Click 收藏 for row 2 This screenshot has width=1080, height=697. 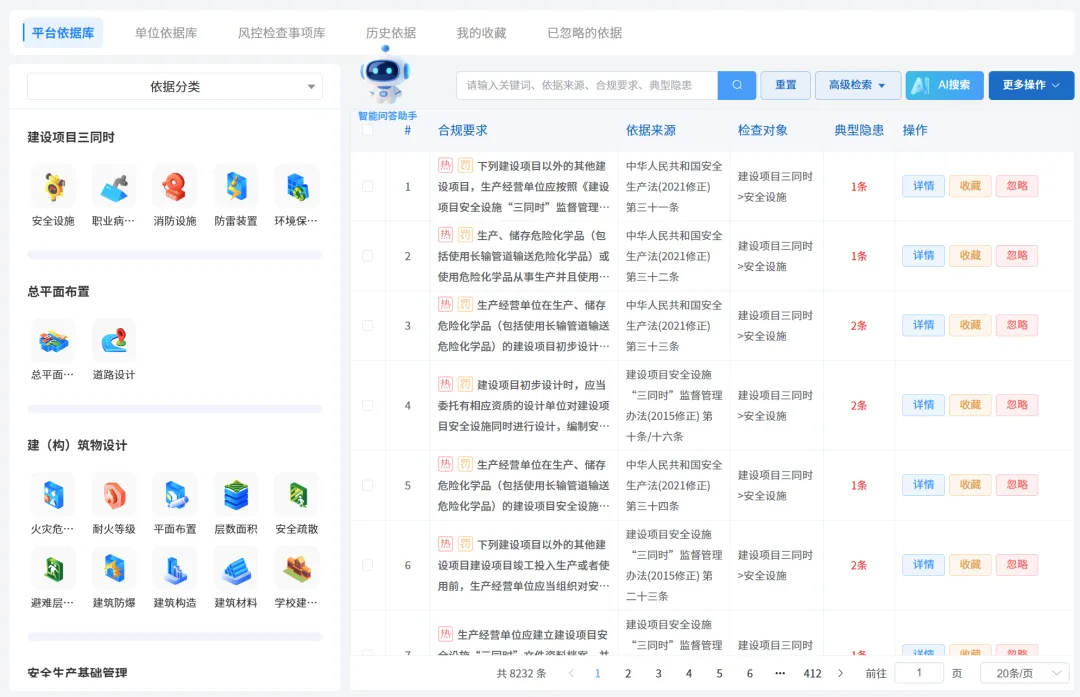[970, 256]
